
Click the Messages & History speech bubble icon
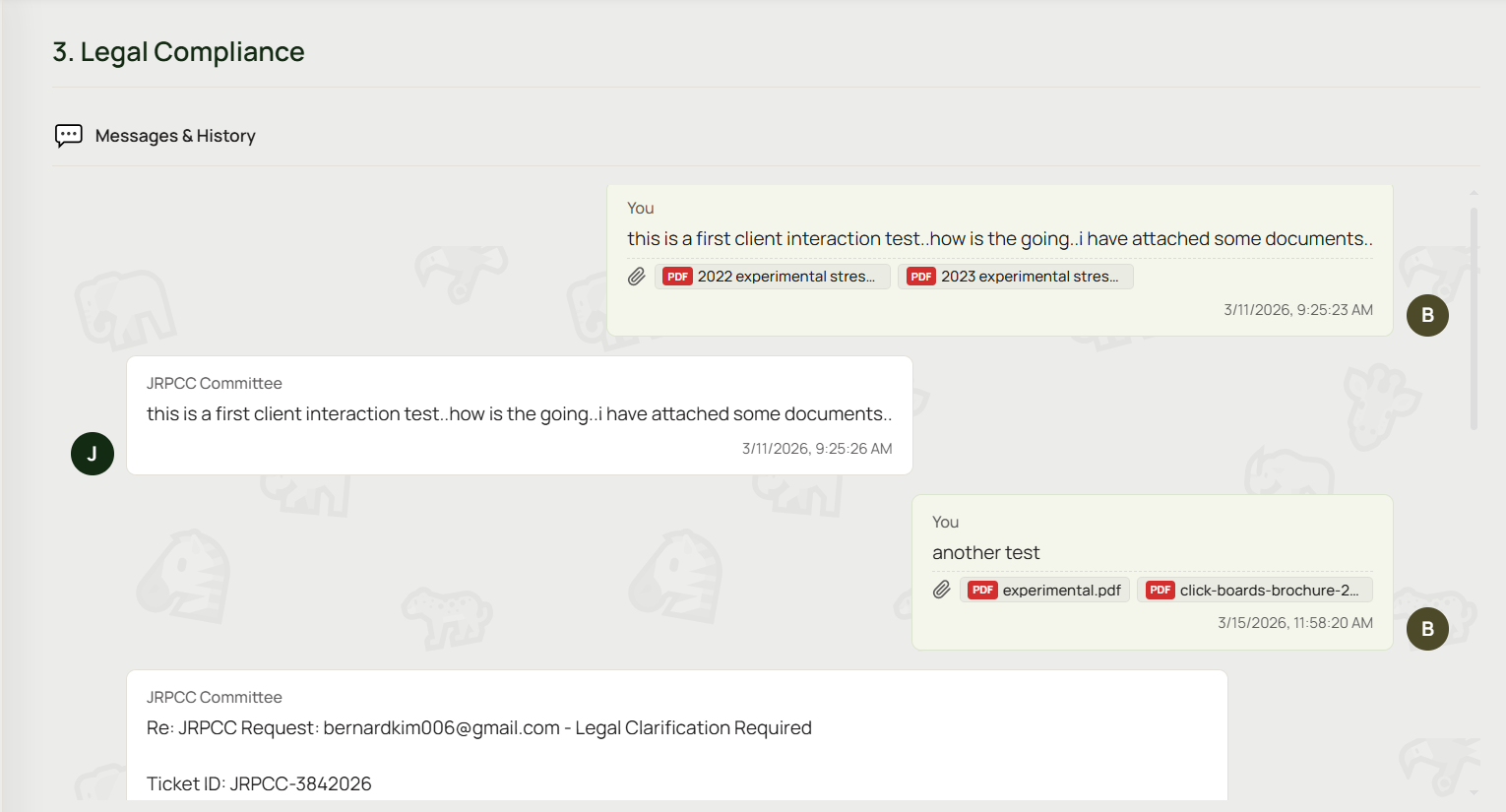[x=68, y=135]
